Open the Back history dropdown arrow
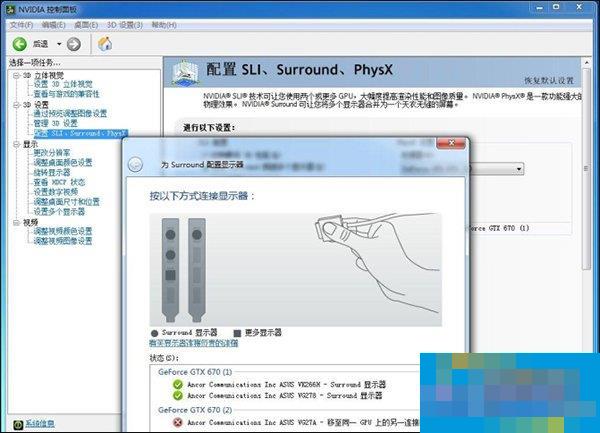This screenshot has width=600, height=433. [x=59, y=44]
